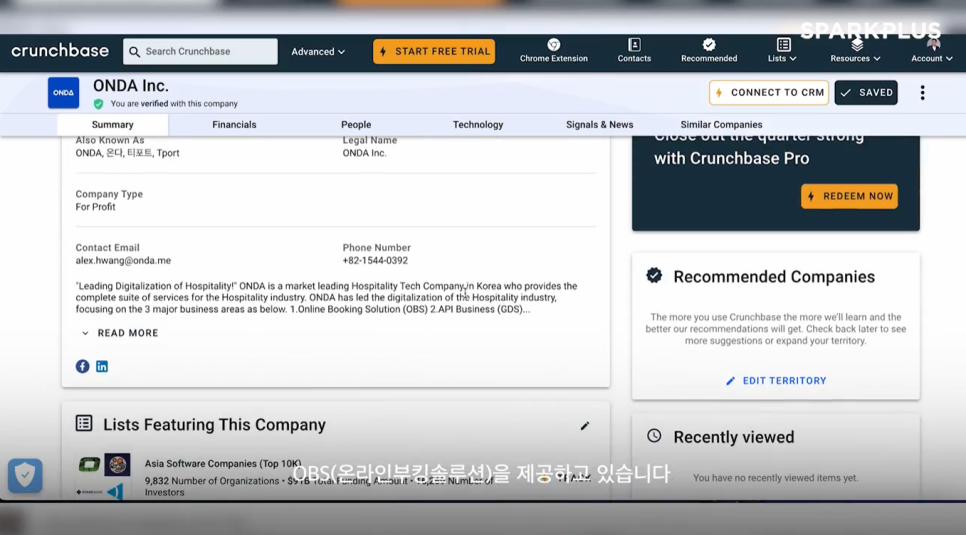Click the Asia Software Companies list thumbnail
The width and height of the screenshot is (966, 535).
[104, 476]
